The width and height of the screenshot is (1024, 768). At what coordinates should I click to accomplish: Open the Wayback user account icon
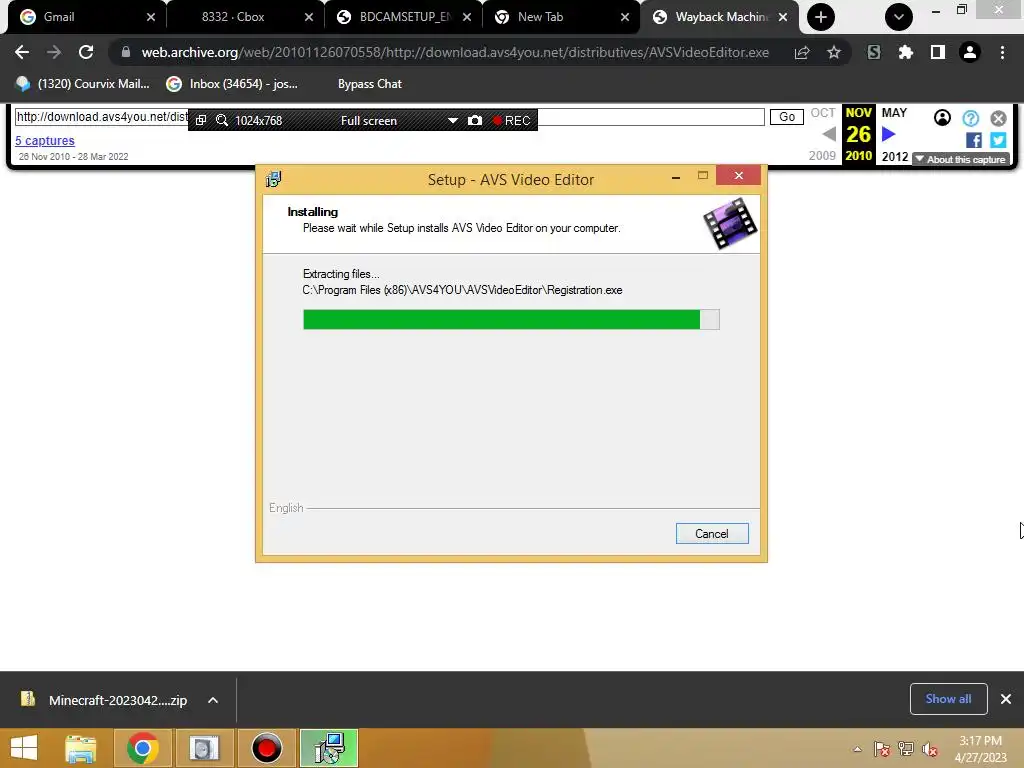click(942, 118)
